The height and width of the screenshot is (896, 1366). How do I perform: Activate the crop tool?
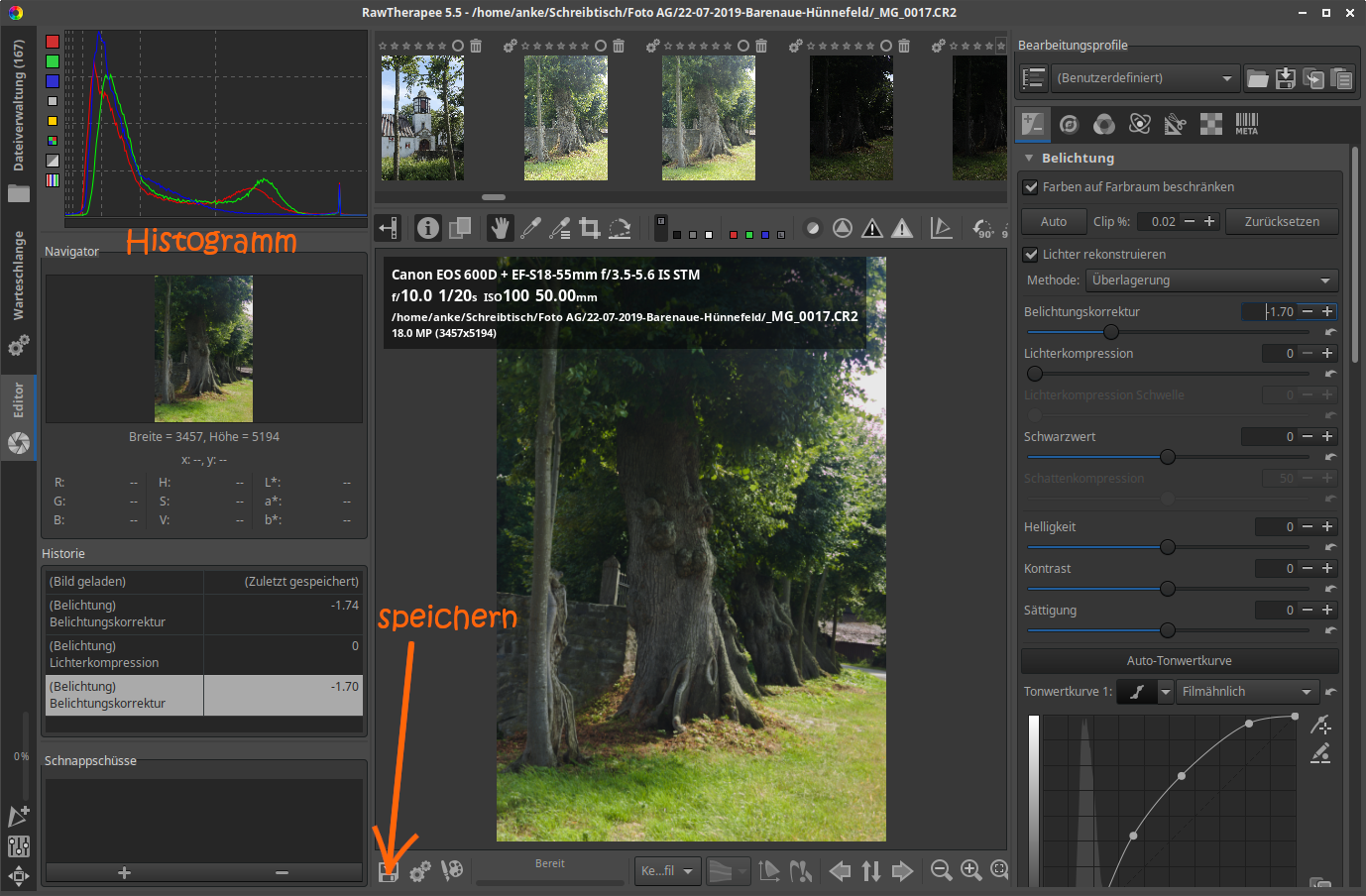click(590, 228)
